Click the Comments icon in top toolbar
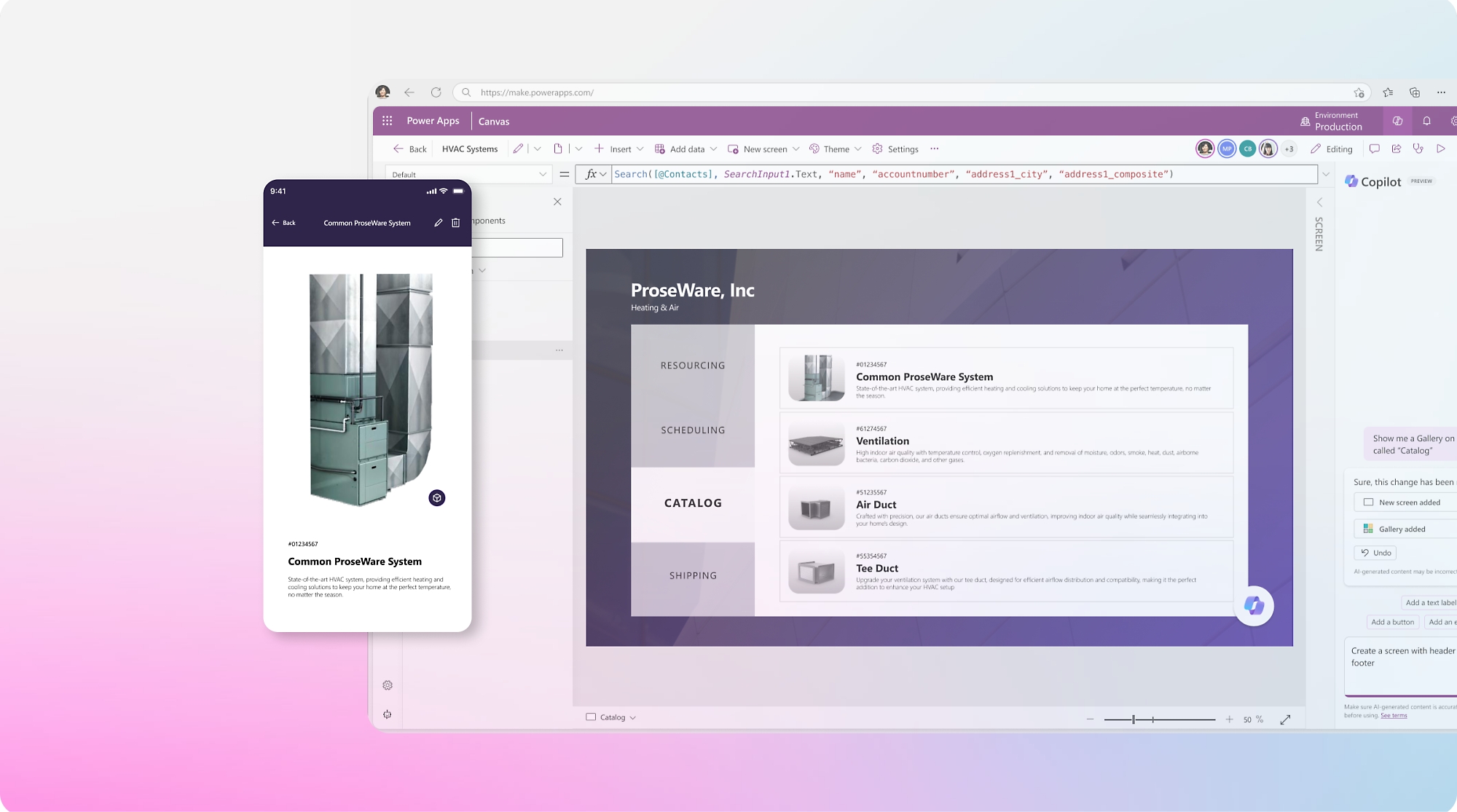Image resolution: width=1457 pixels, height=812 pixels. pos(1375,149)
